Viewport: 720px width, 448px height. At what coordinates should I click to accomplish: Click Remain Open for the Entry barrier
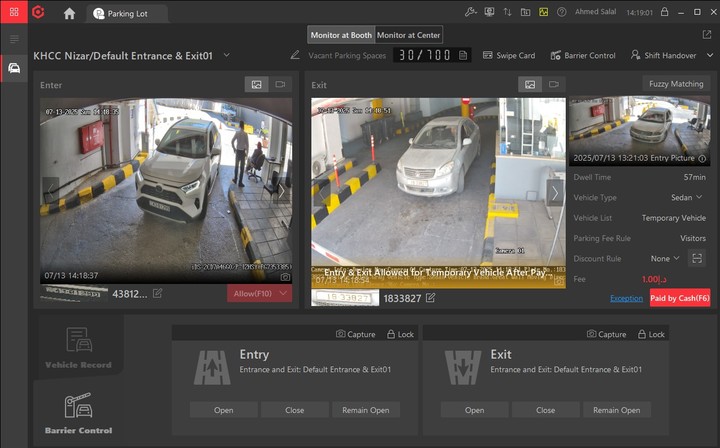pyautogui.click(x=366, y=410)
